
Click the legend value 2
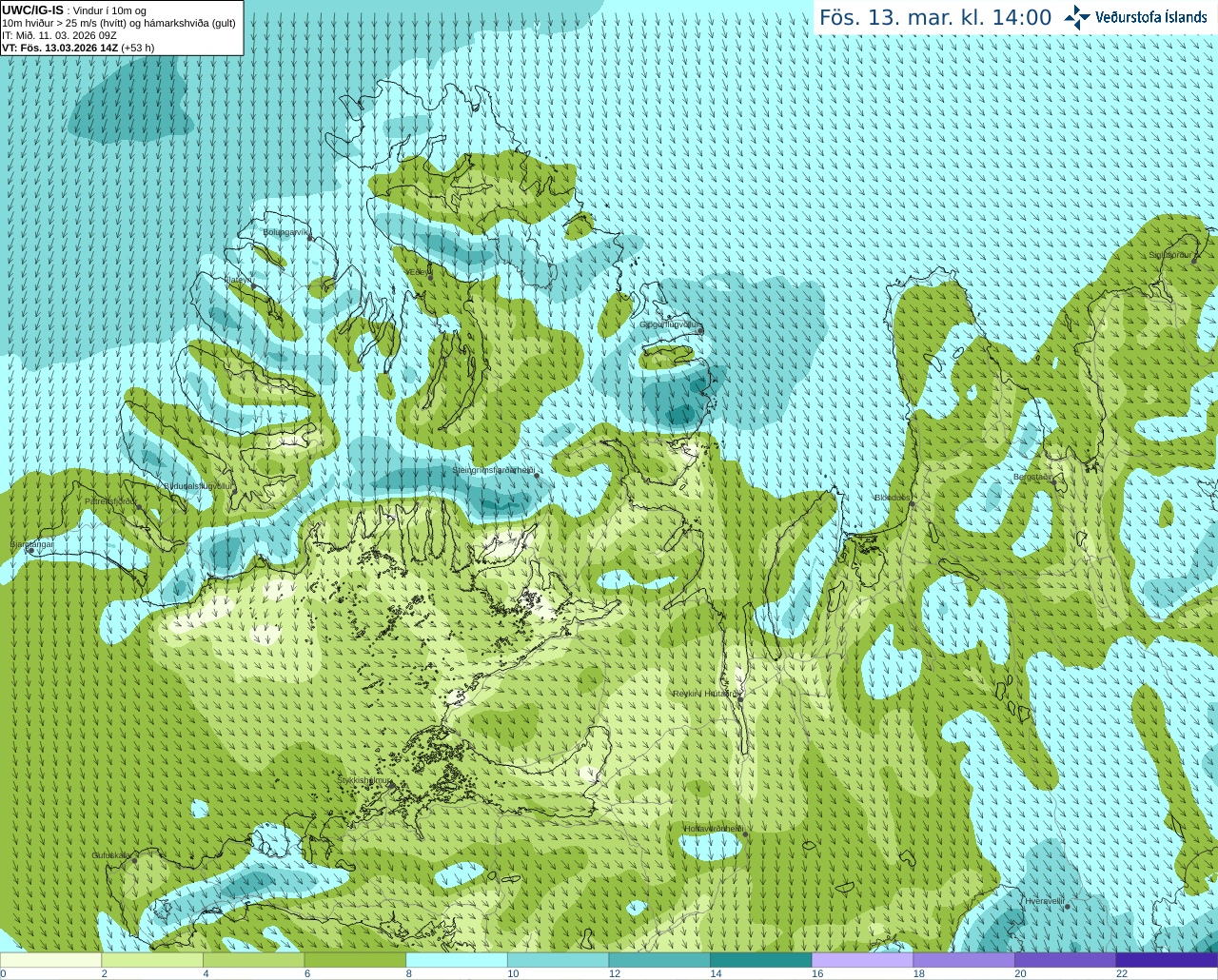click(x=105, y=974)
